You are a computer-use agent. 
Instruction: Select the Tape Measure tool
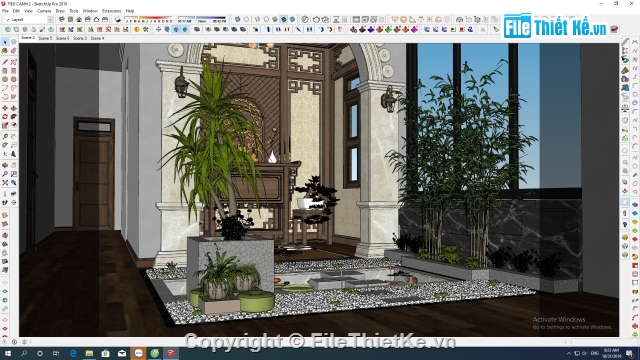point(5,136)
